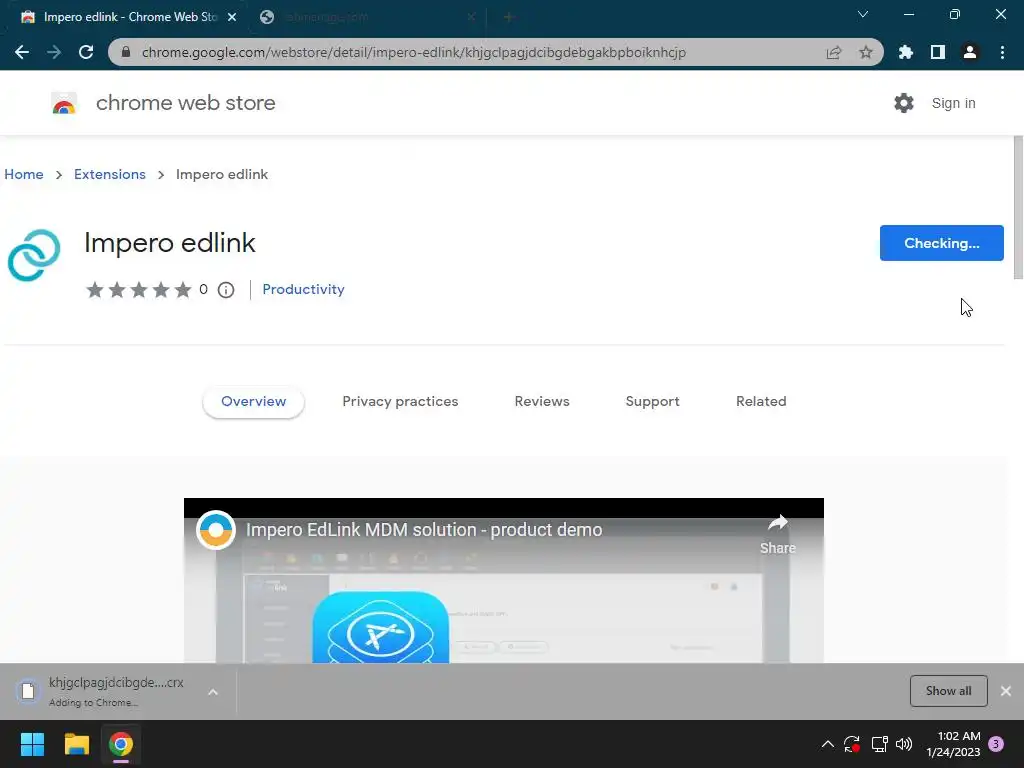Toggle the browser side panel
The width and height of the screenshot is (1024, 768).
click(938, 52)
